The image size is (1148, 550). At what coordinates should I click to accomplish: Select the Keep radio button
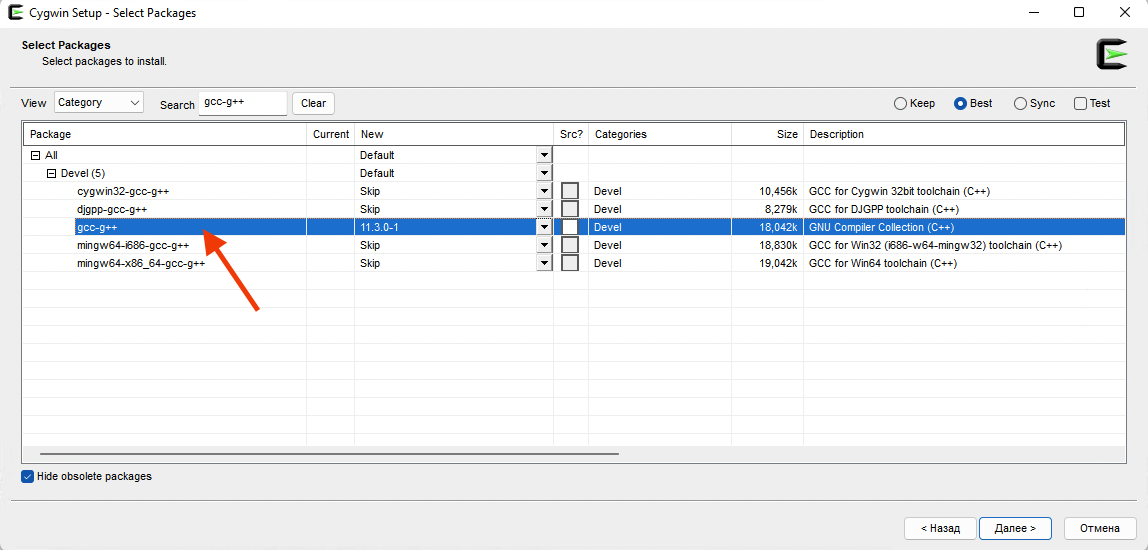tap(901, 103)
